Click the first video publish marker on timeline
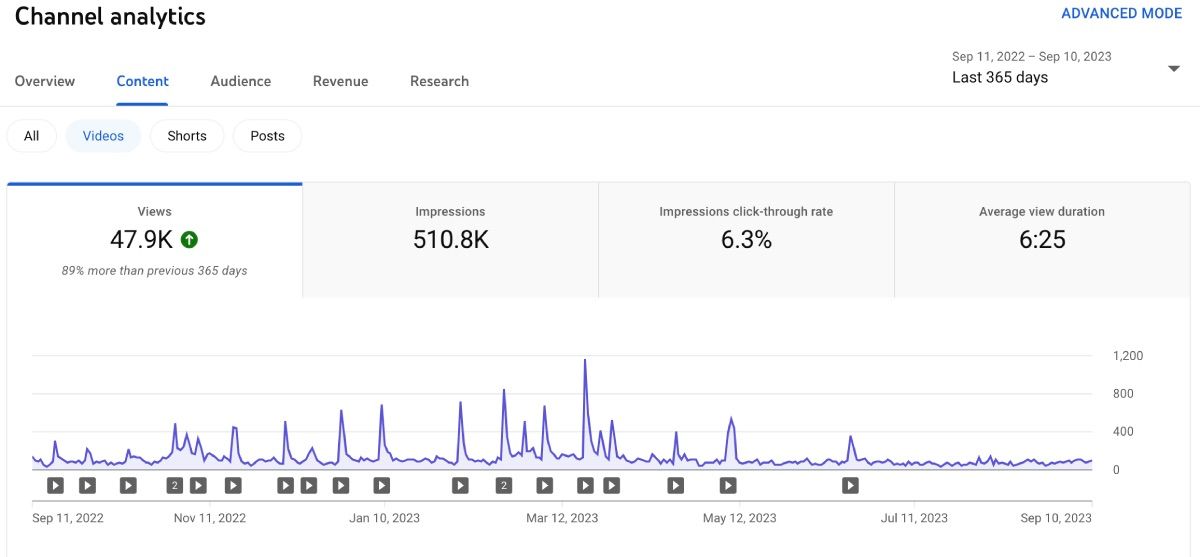The width and height of the screenshot is (1200, 557). (55, 486)
